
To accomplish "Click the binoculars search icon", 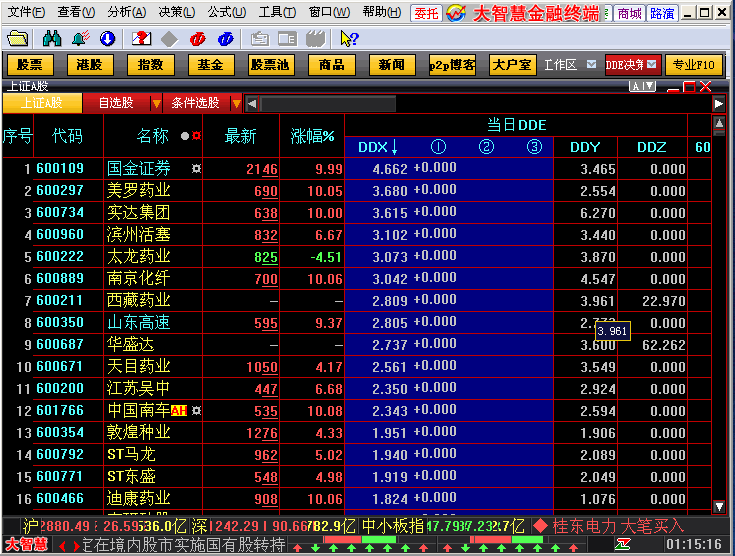I will [52, 38].
